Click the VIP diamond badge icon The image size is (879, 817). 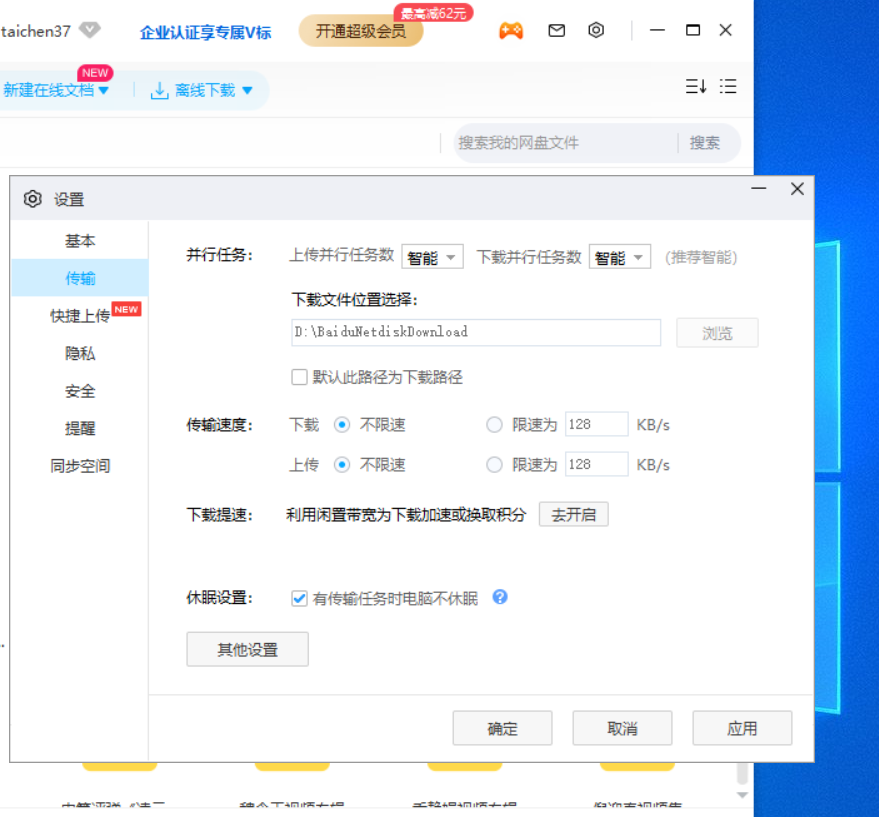coord(89,30)
